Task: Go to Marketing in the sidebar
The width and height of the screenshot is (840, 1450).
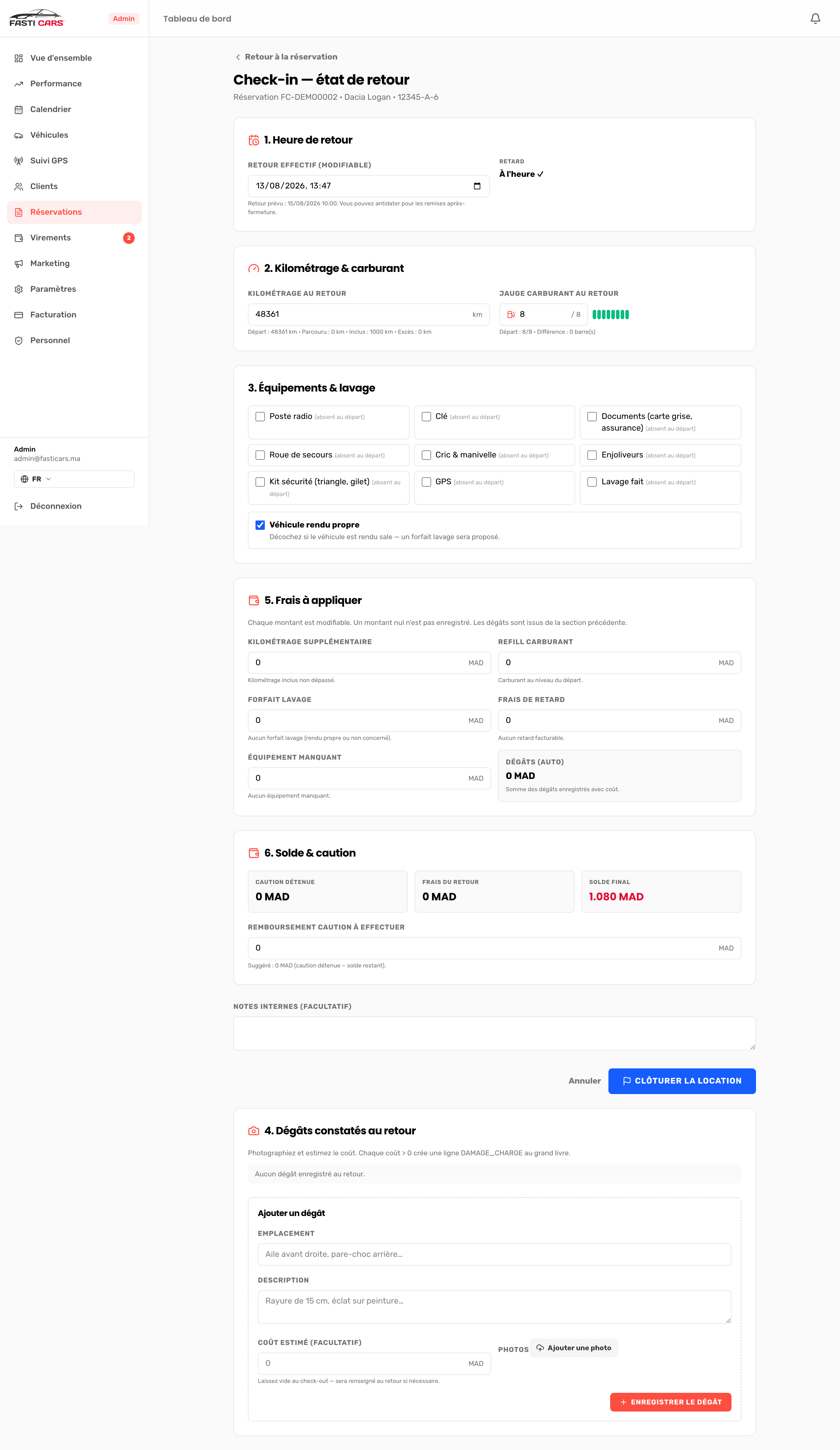Action: point(74,263)
